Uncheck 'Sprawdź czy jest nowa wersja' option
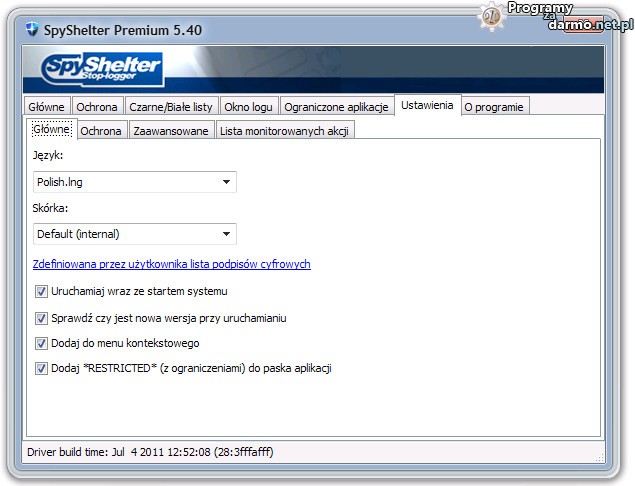Viewport: 635px width, 486px height. pos(41,318)
